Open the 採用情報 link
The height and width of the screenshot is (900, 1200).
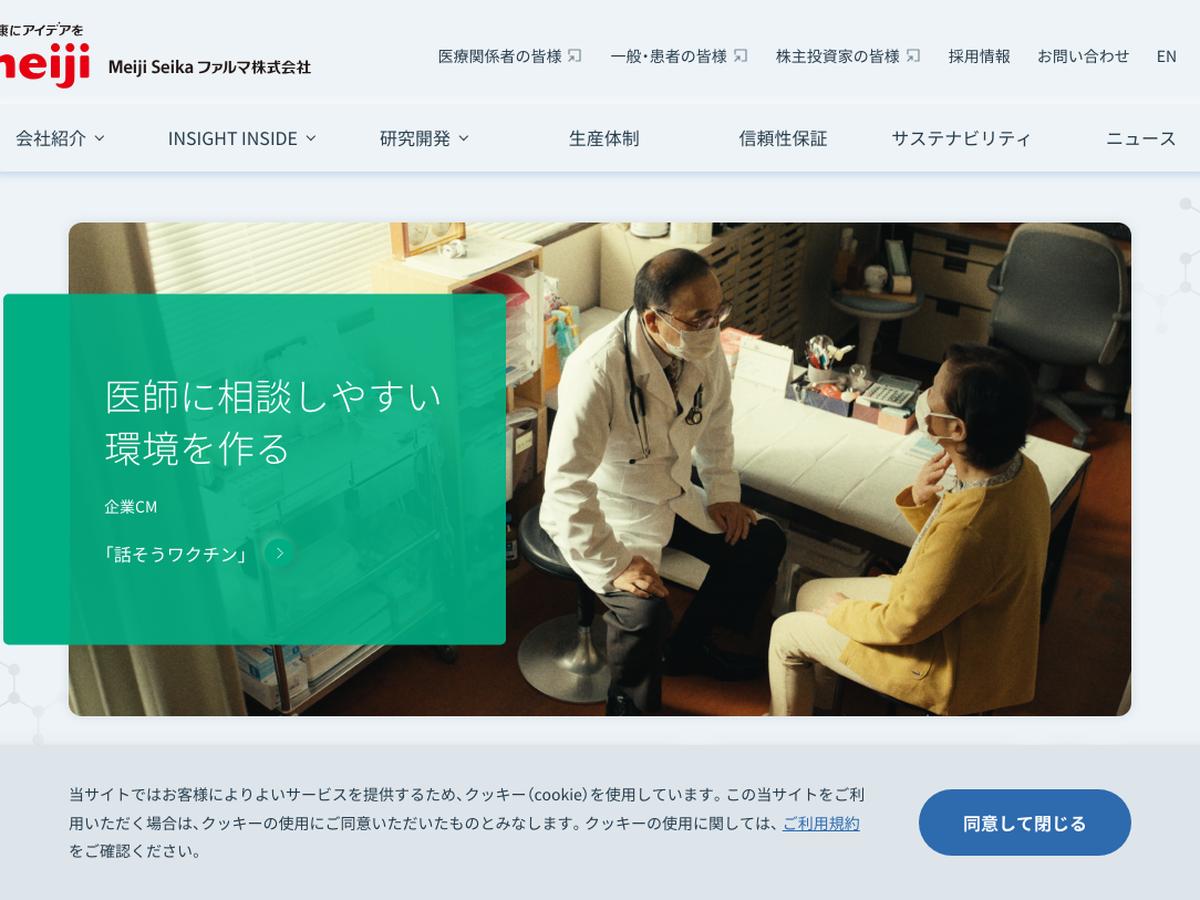(x=979, y=56)
